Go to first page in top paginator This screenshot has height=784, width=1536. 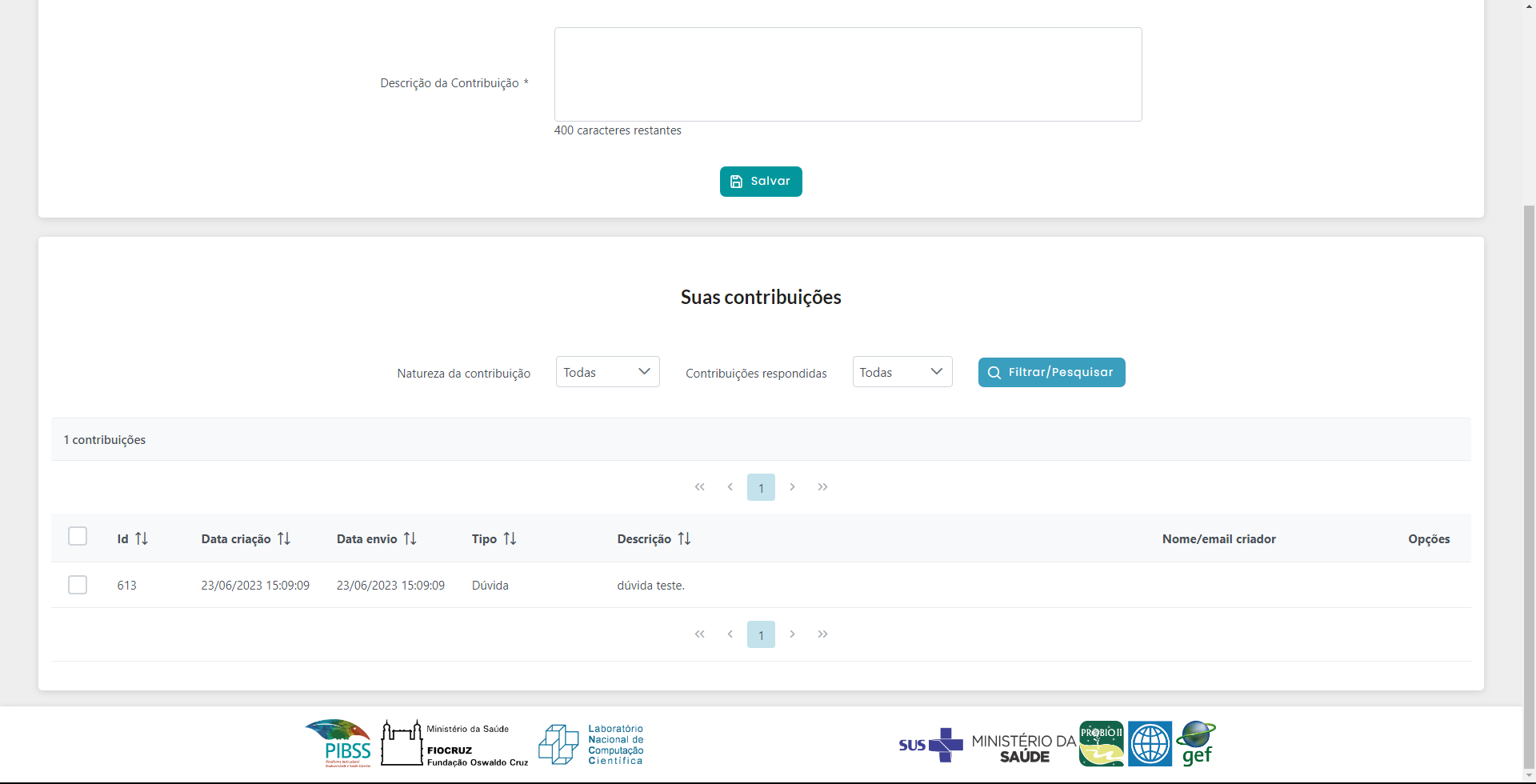coord(699,487)
